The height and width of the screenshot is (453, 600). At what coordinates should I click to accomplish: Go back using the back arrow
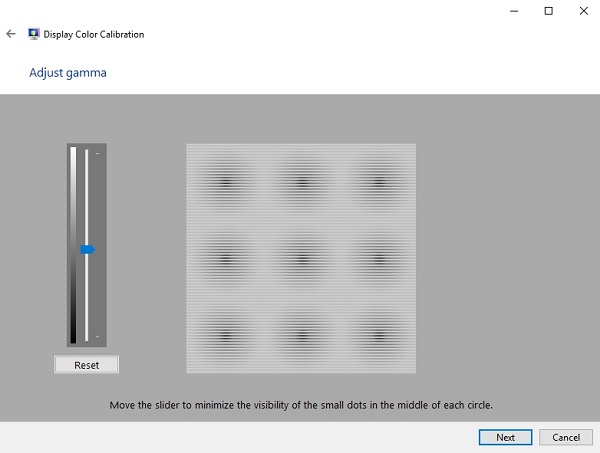pos(11,34)
